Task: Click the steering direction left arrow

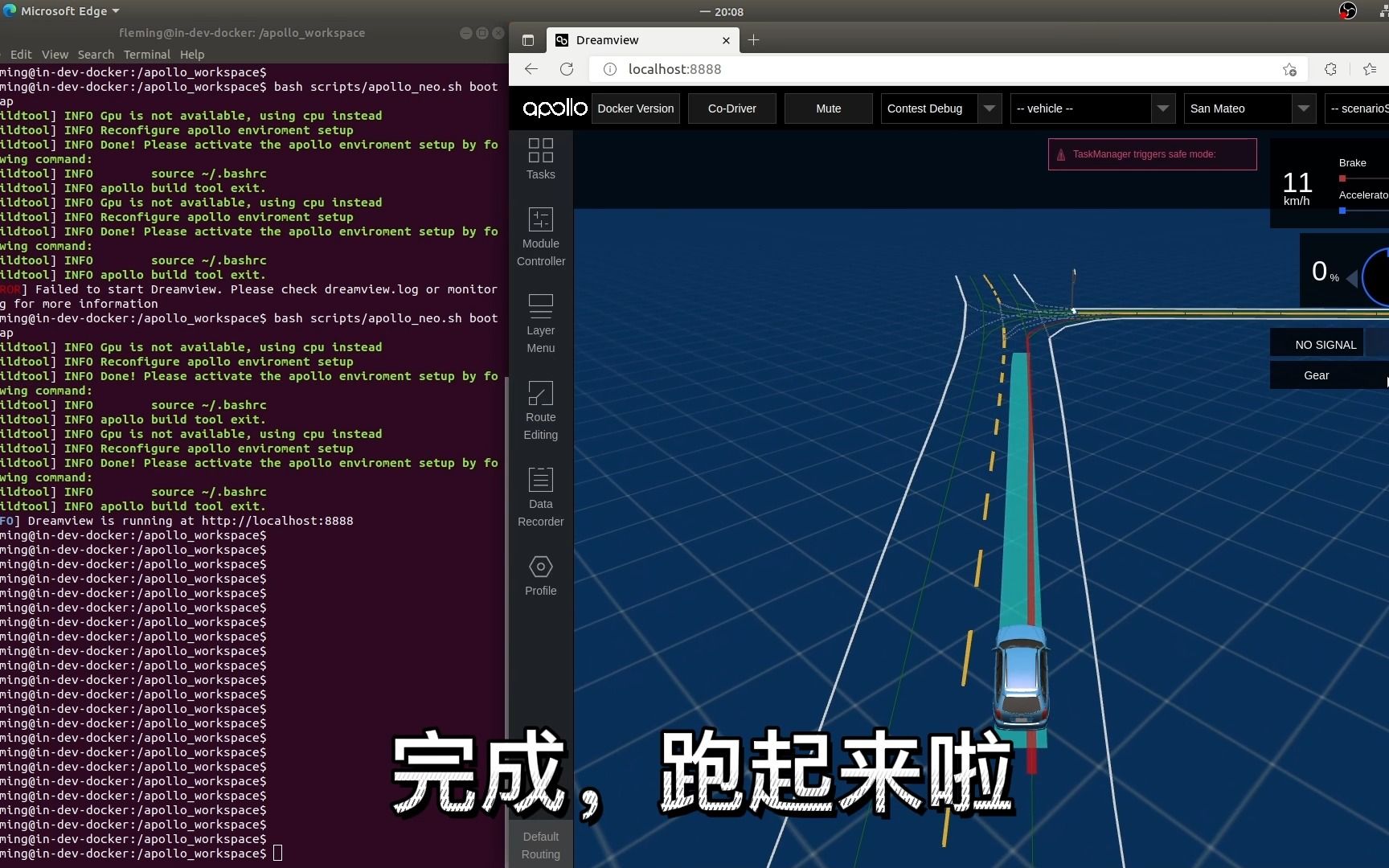Action: 1352,279
